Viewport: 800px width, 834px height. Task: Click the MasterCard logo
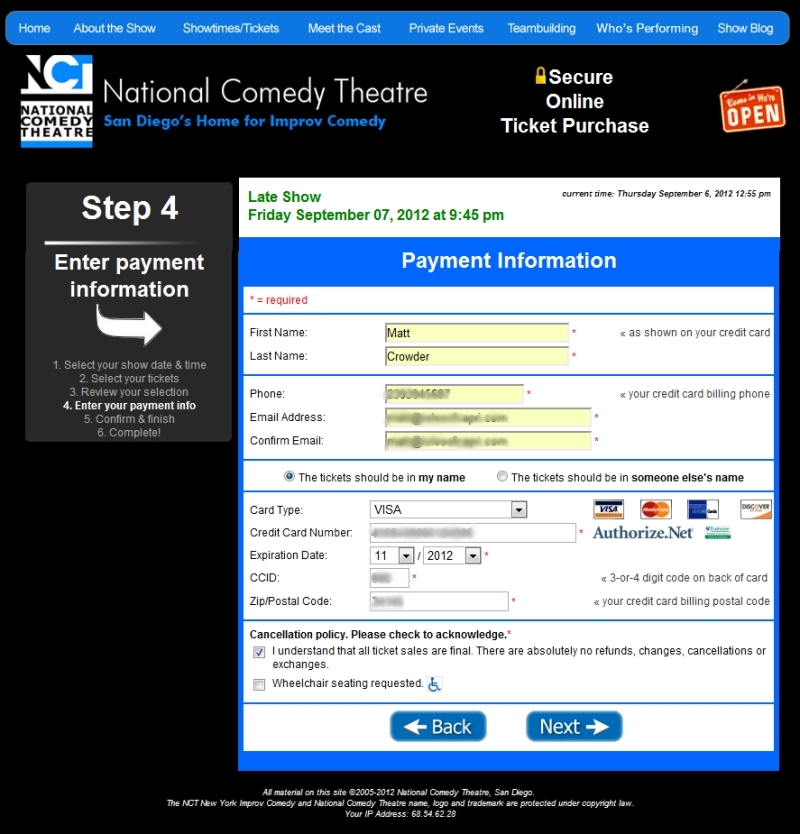[655, 509]
